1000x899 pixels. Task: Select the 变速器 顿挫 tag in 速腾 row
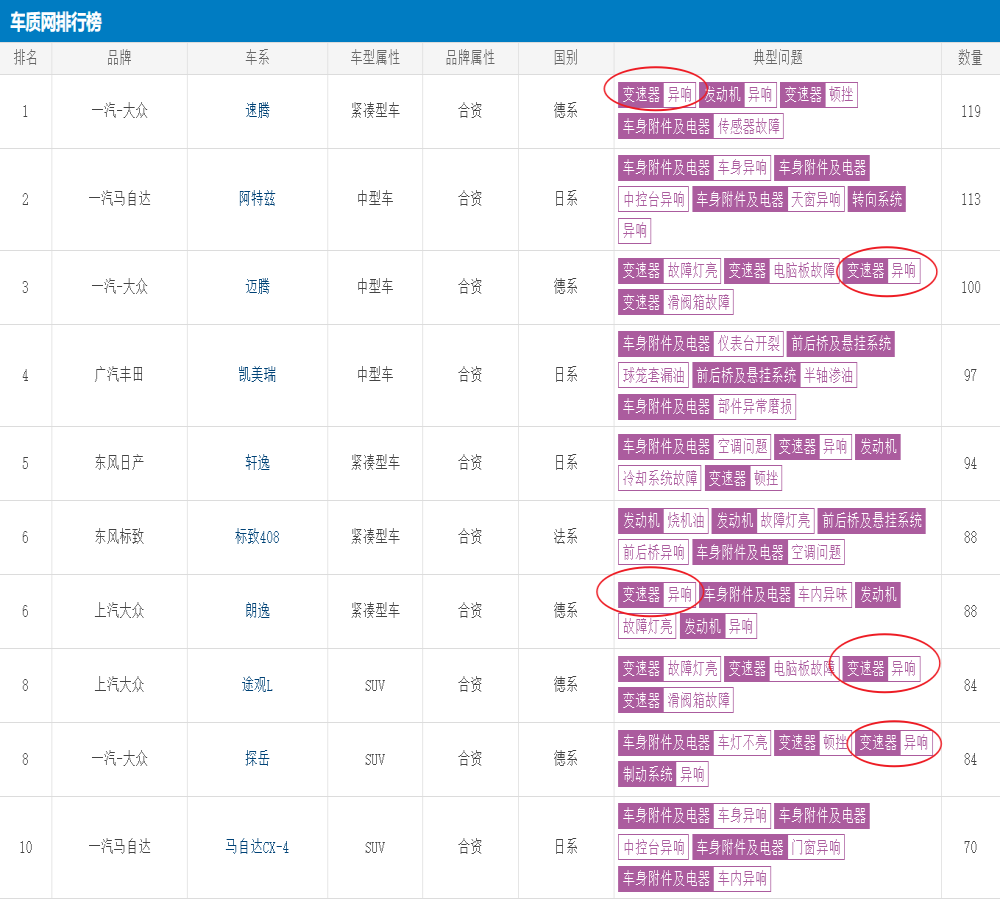pos(818,95)
